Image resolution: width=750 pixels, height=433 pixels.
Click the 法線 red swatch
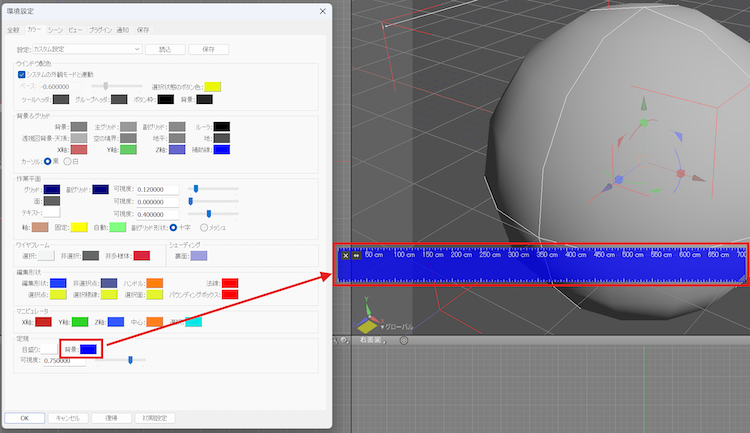(230, 283)
